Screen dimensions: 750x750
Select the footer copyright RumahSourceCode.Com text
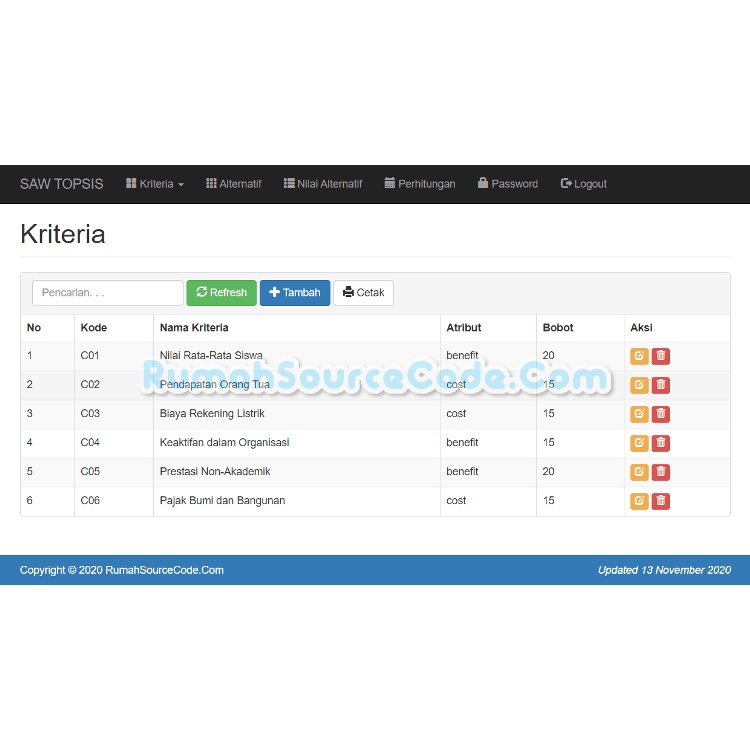pyautogui.click(x=121, y=570)
